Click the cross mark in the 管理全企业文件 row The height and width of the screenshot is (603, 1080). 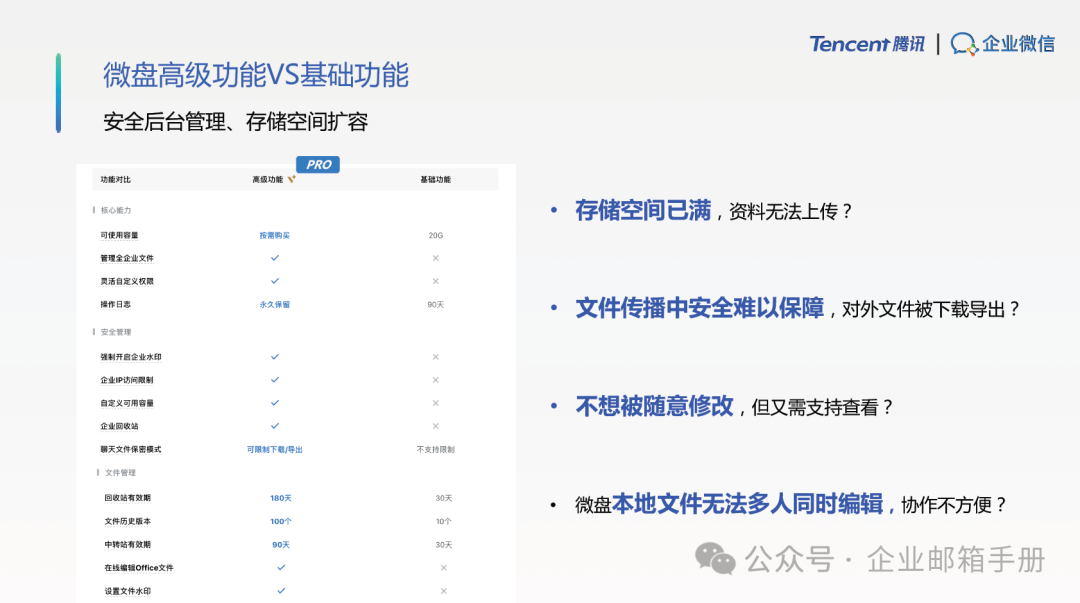pos(435,258)
